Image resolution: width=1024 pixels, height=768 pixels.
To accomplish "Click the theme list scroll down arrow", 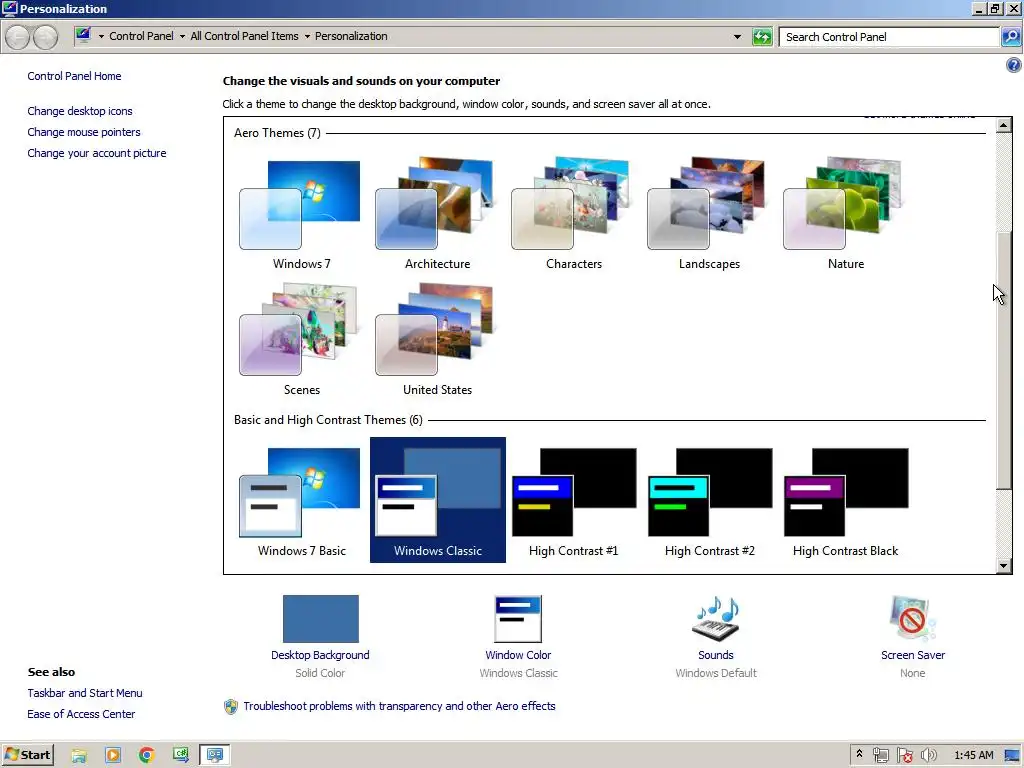I will click(1004, 566).
